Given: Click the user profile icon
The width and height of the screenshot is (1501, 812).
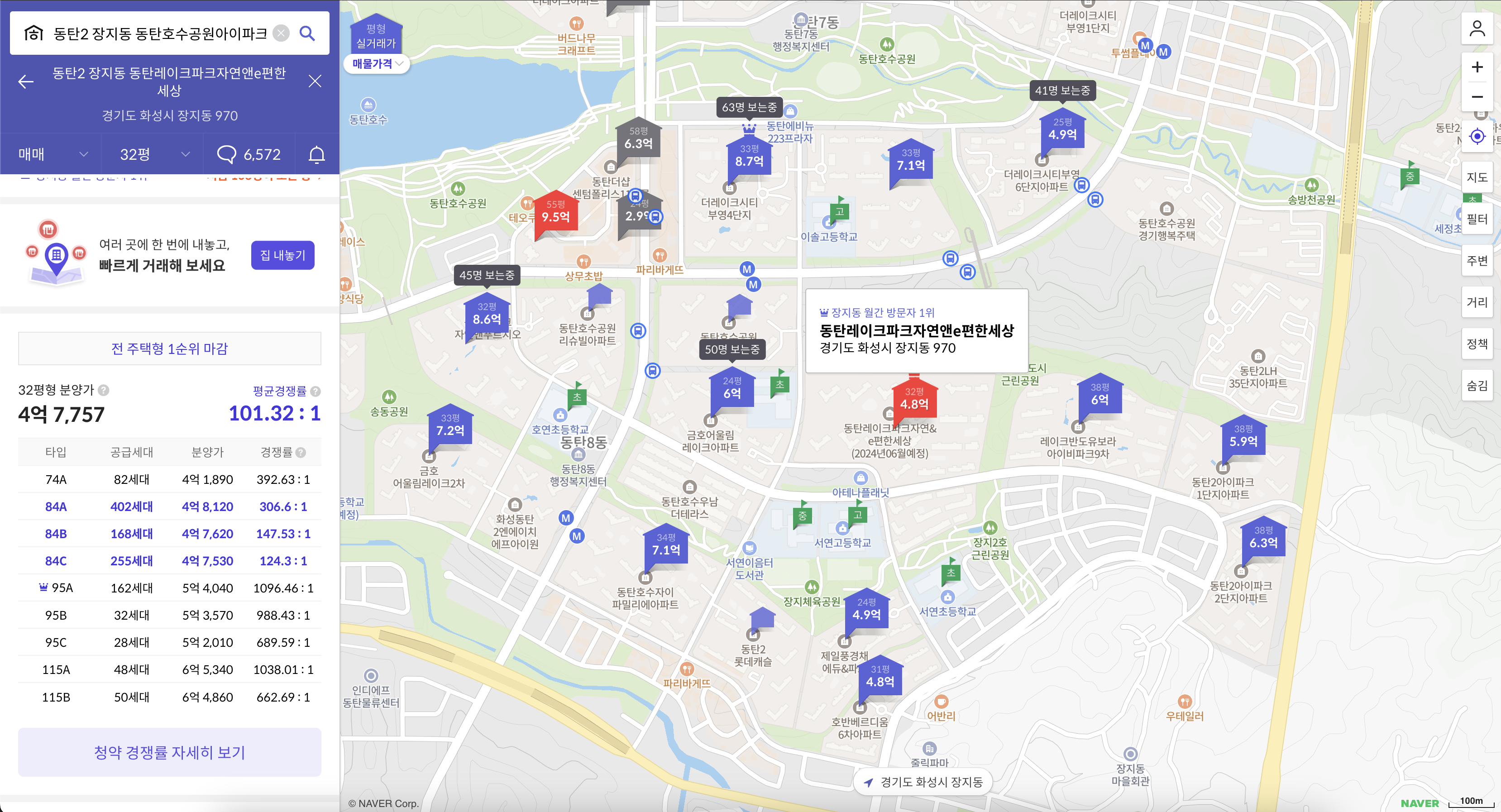Looking at the screenshot, I should point(1477,28).
